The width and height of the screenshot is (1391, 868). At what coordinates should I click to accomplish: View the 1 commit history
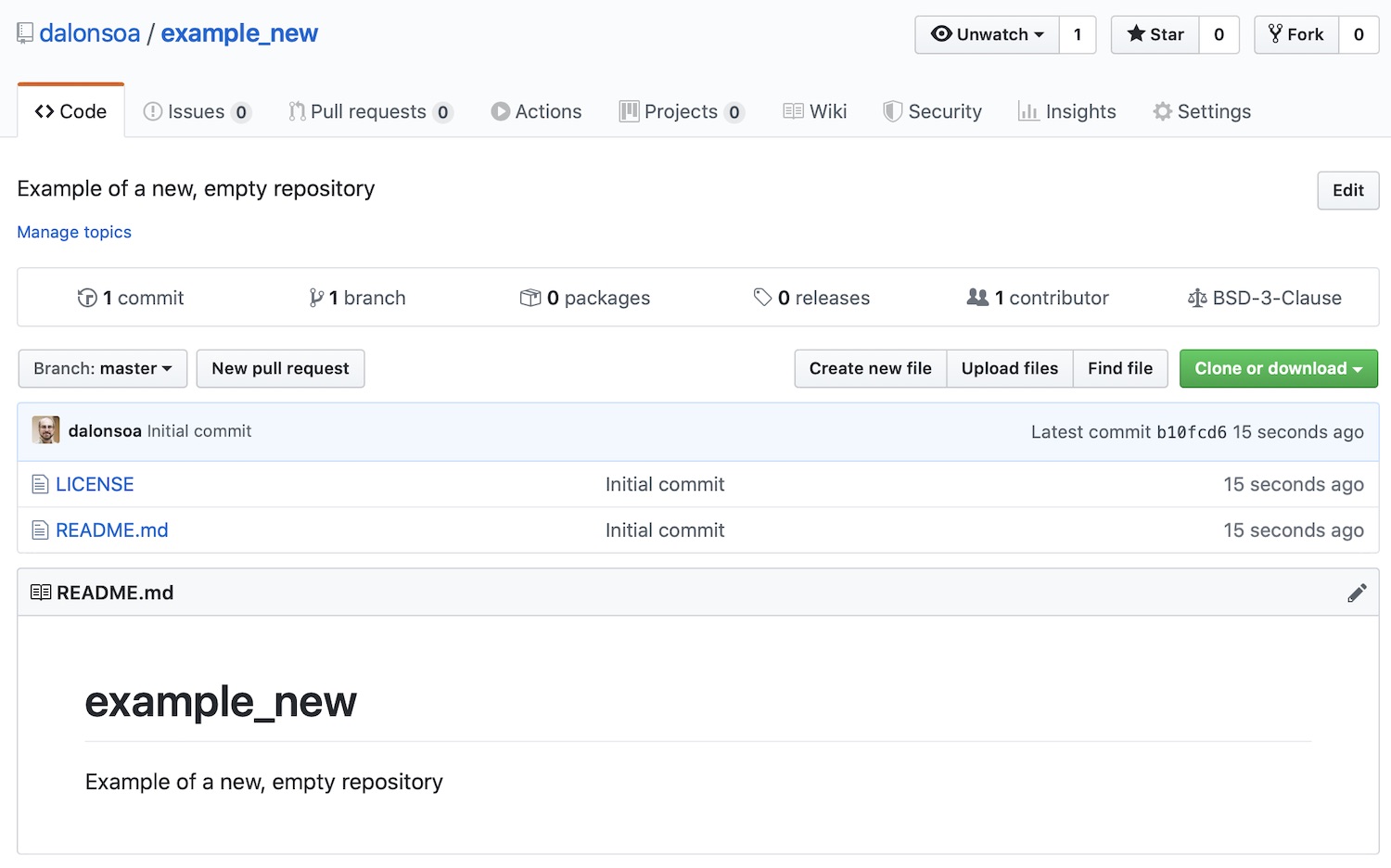pyautogui.click(x=131, y=298)
